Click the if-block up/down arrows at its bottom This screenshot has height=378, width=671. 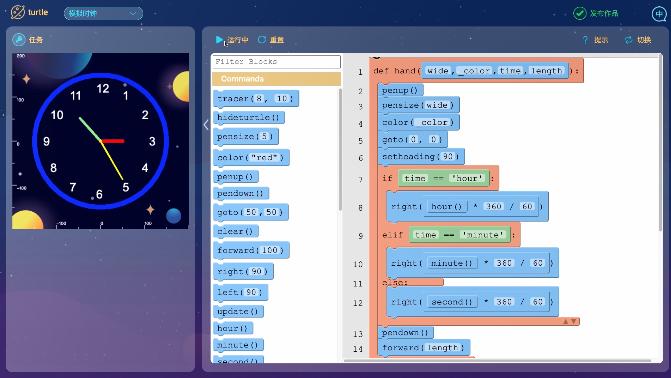coord(570,321)
